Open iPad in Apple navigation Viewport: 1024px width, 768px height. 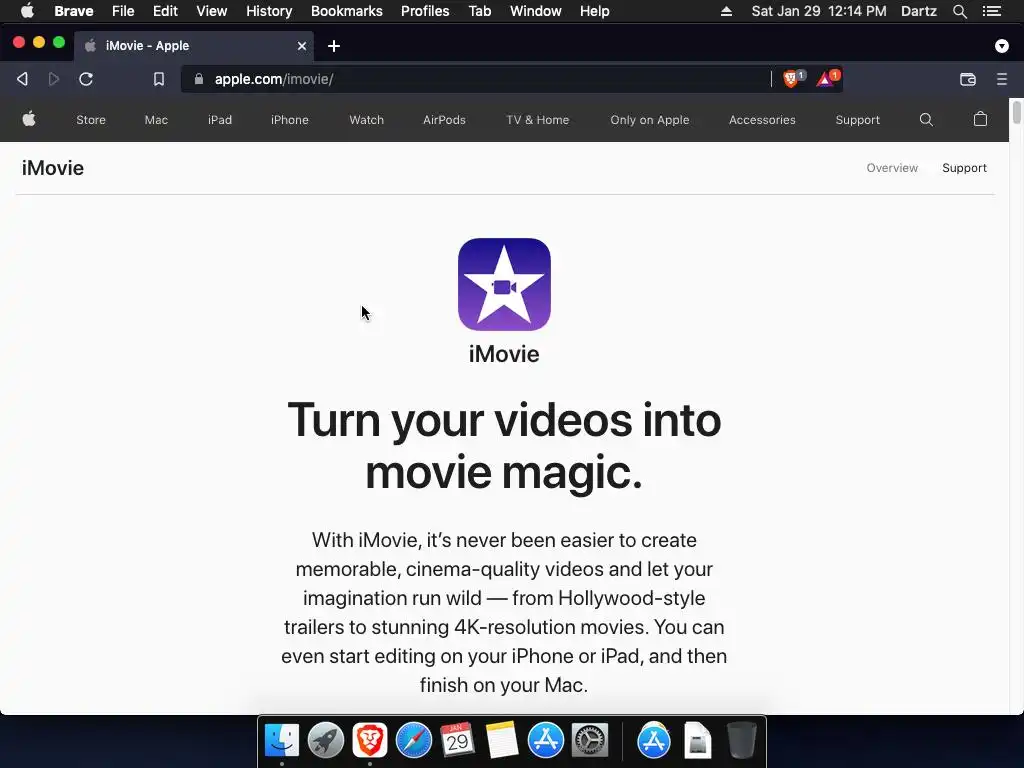coord(220,120)
